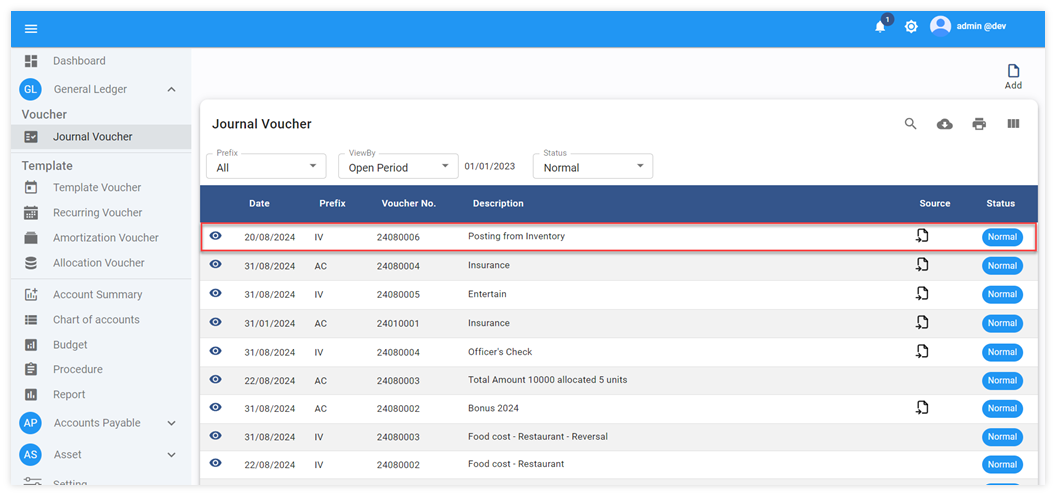Click the source document icon for Insurance 24080004

[922, 265]
